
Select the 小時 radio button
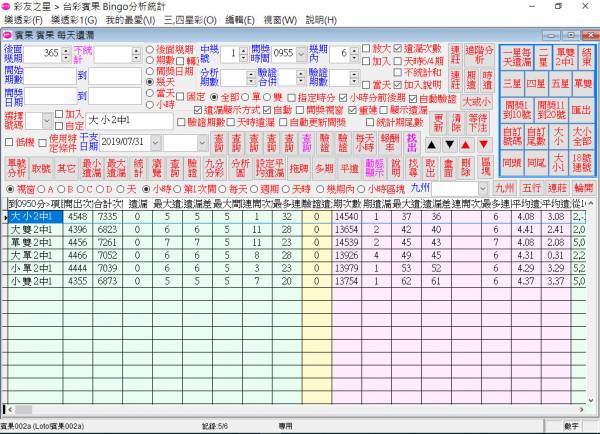(x=151, y=103)
